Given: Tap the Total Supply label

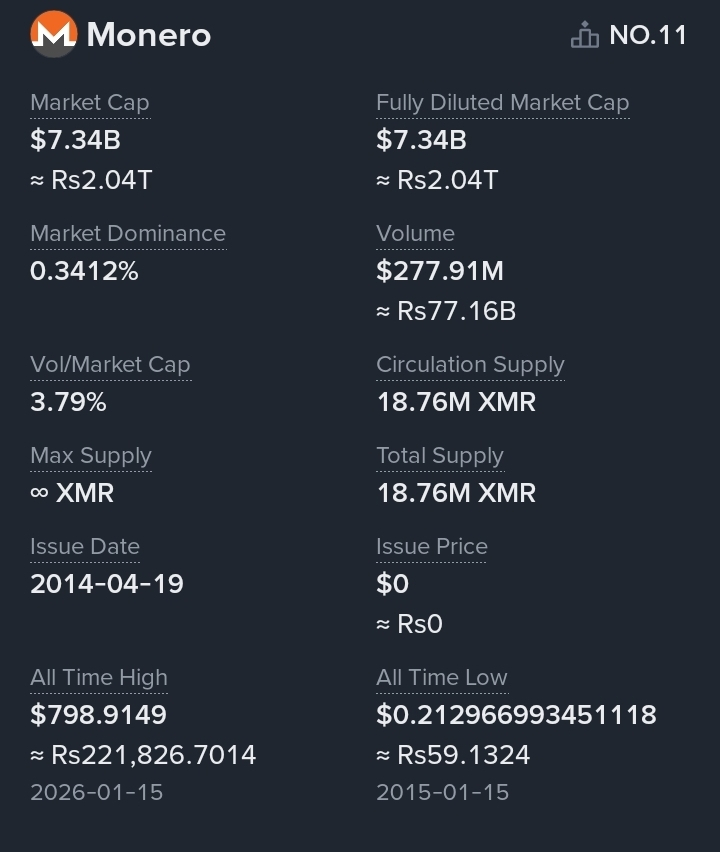Looking at the screenshot, I should click(x=440, y=456).
